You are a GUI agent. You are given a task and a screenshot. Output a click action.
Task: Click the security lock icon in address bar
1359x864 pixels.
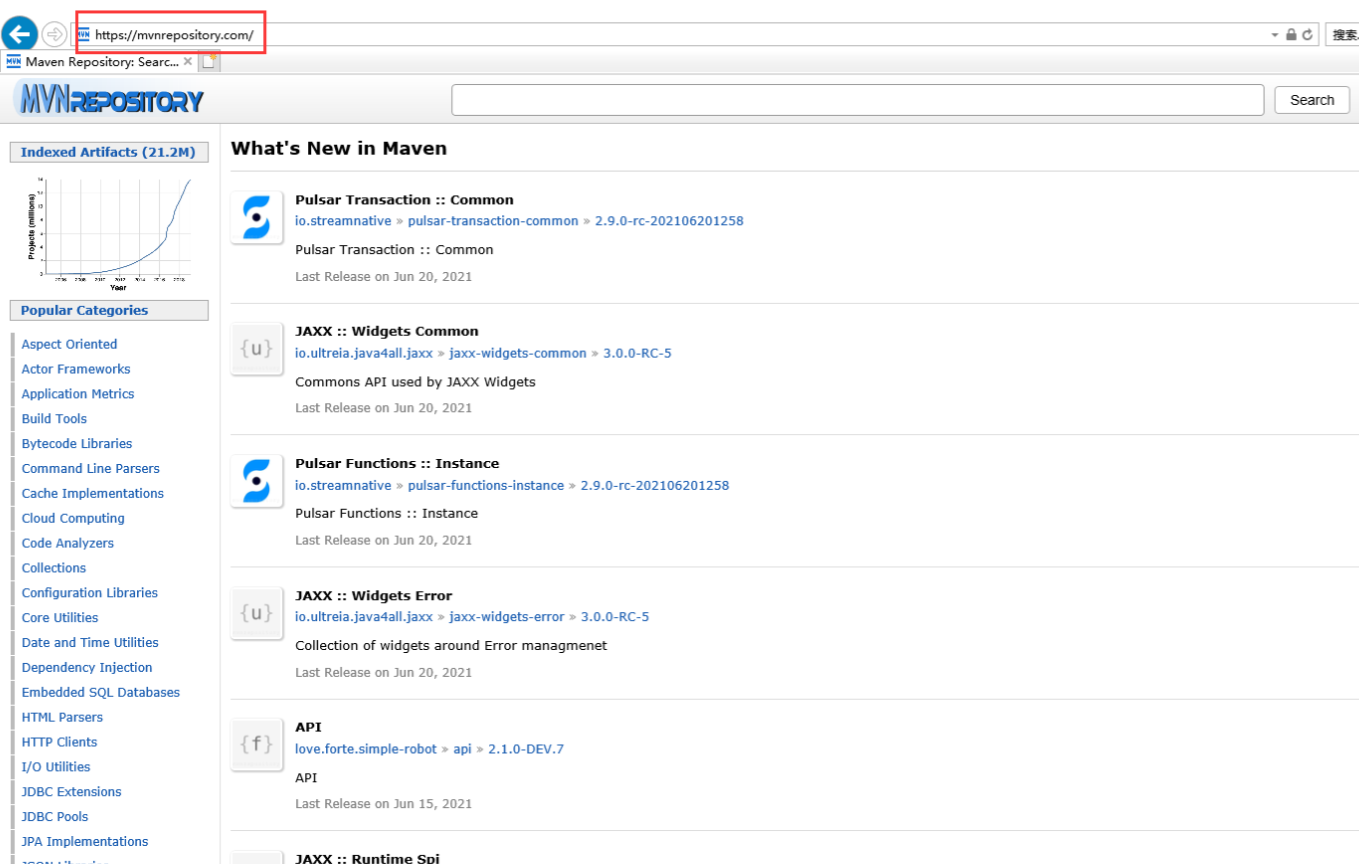click(1291, 34)
